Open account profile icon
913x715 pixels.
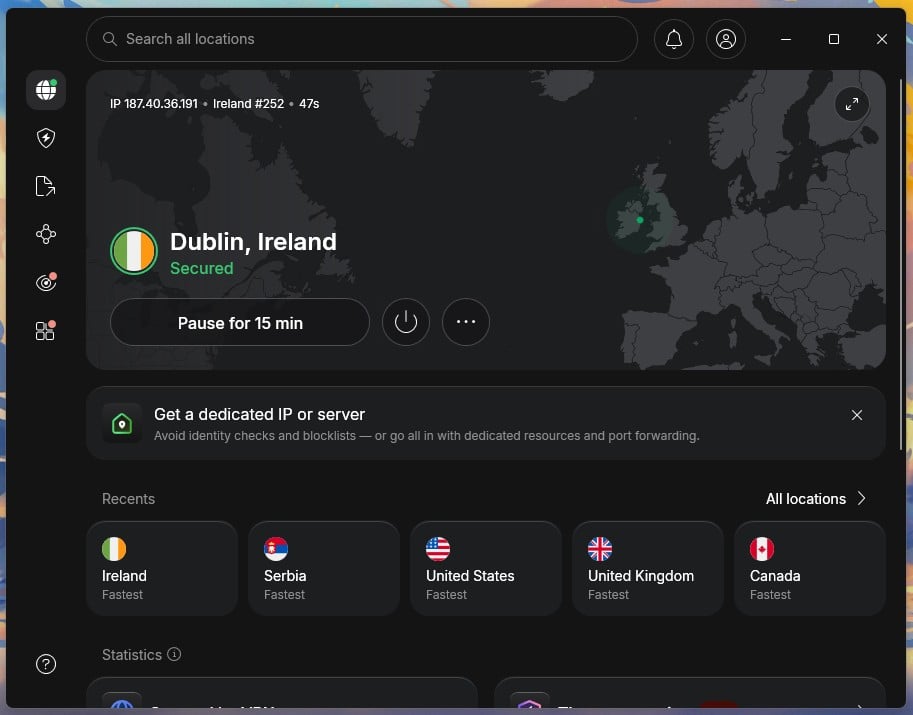(x=726, y=39)
